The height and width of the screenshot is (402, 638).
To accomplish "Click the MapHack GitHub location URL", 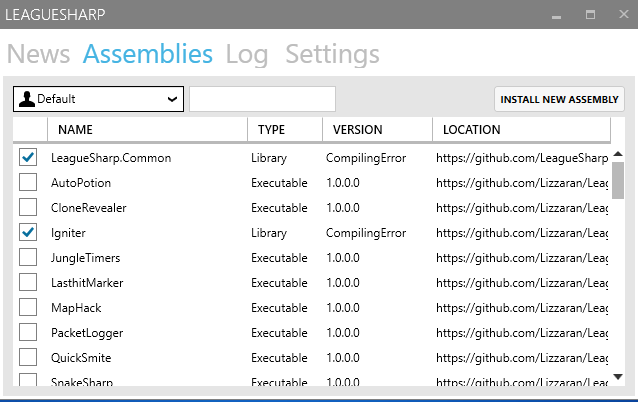I will pos(522,308).
